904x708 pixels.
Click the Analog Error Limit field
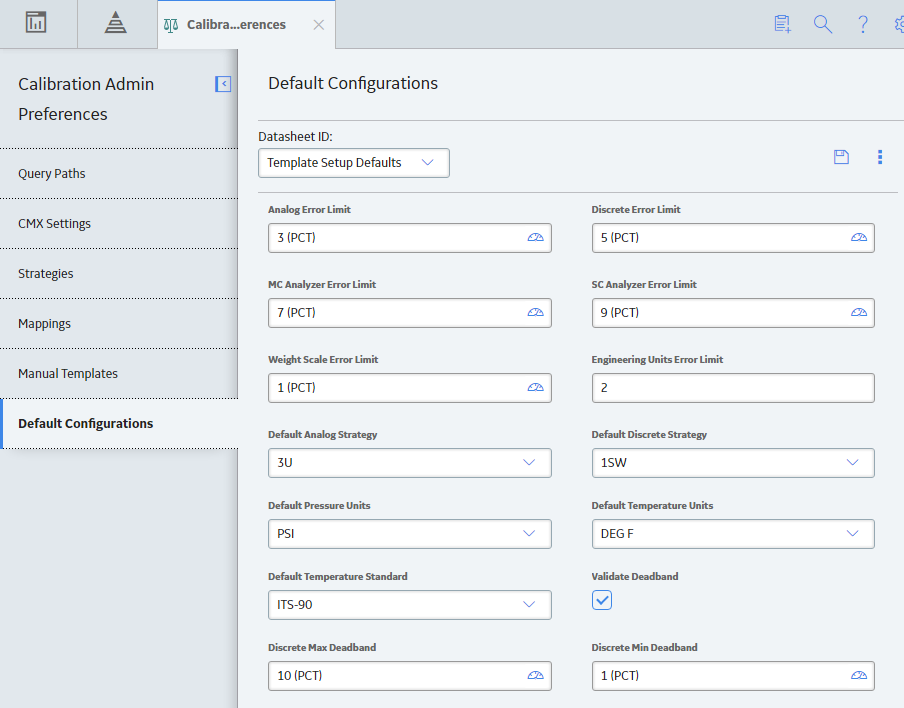[410, 238]
